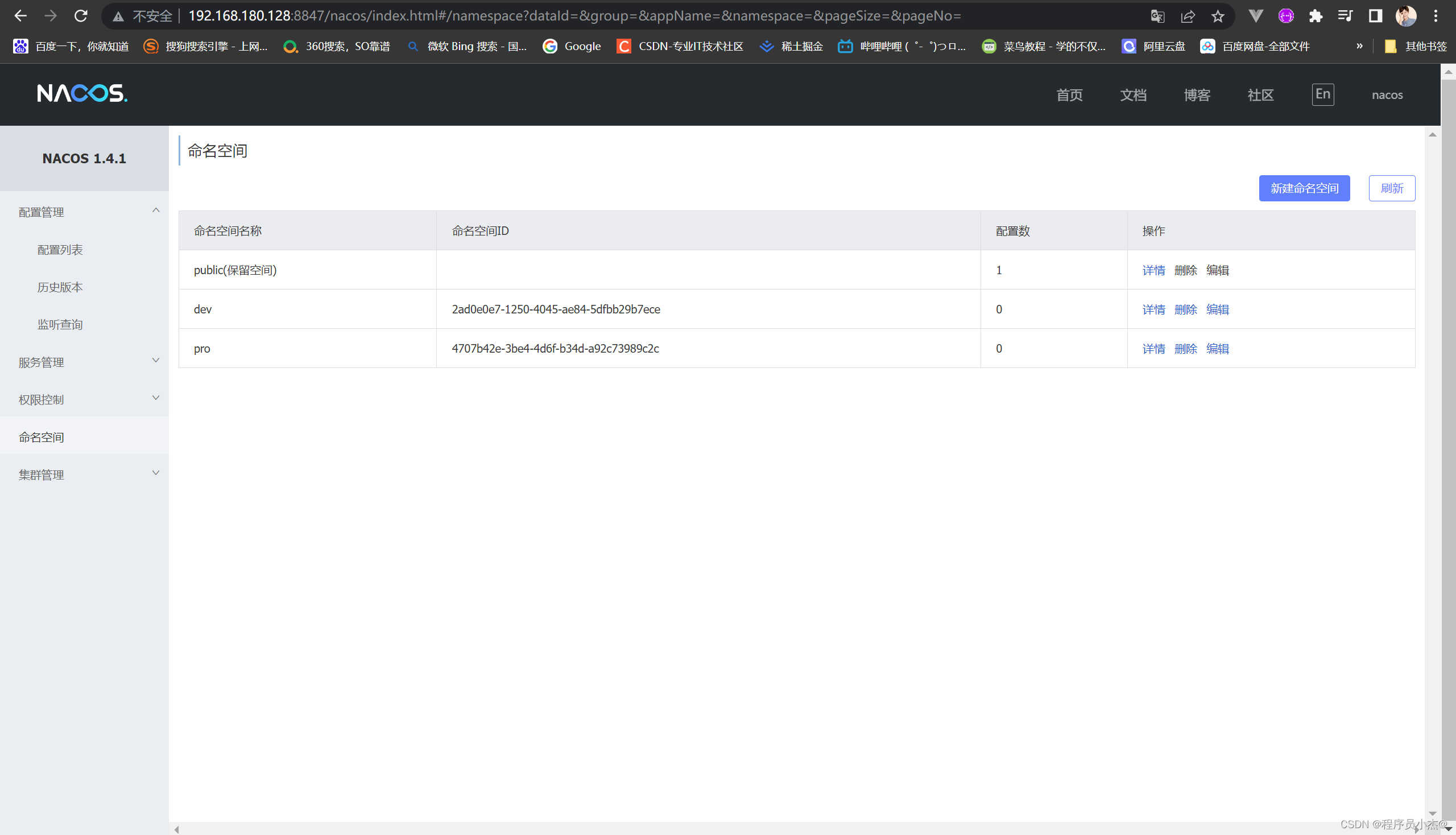Open the Microsoft Bing bookmark

(x=466, y=47)
